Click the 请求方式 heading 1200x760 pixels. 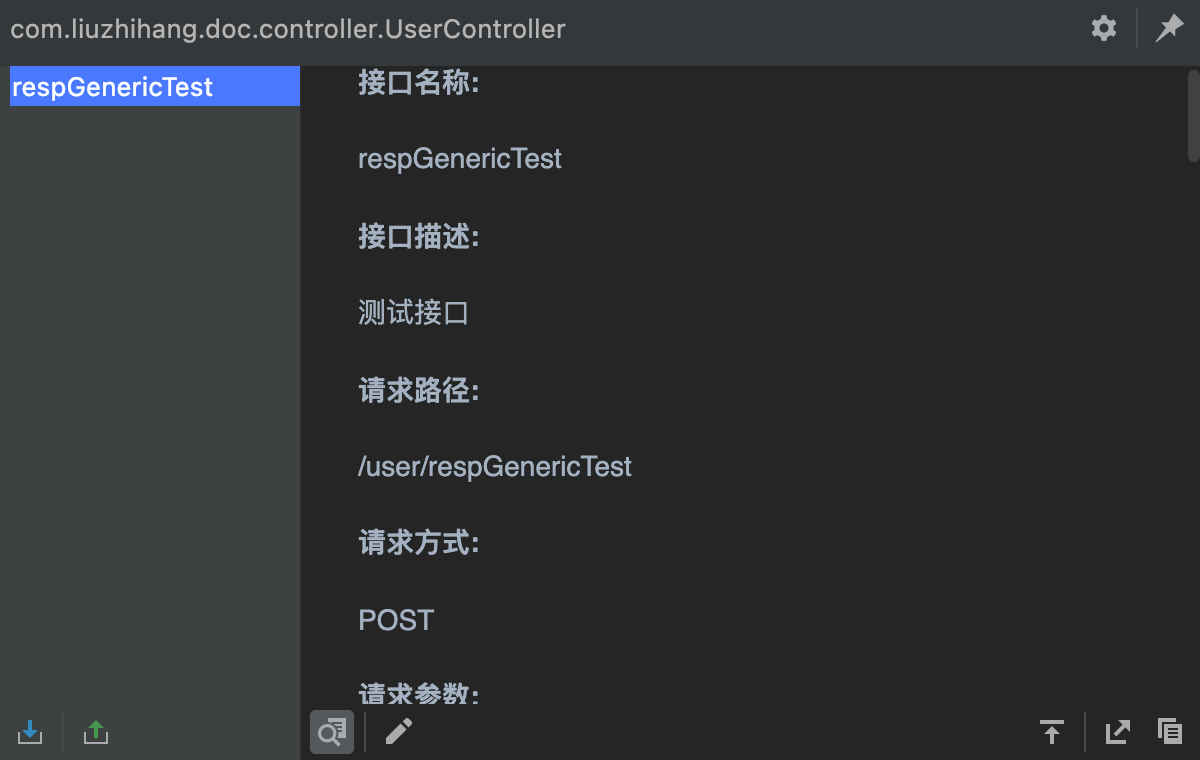pos(419,543)
